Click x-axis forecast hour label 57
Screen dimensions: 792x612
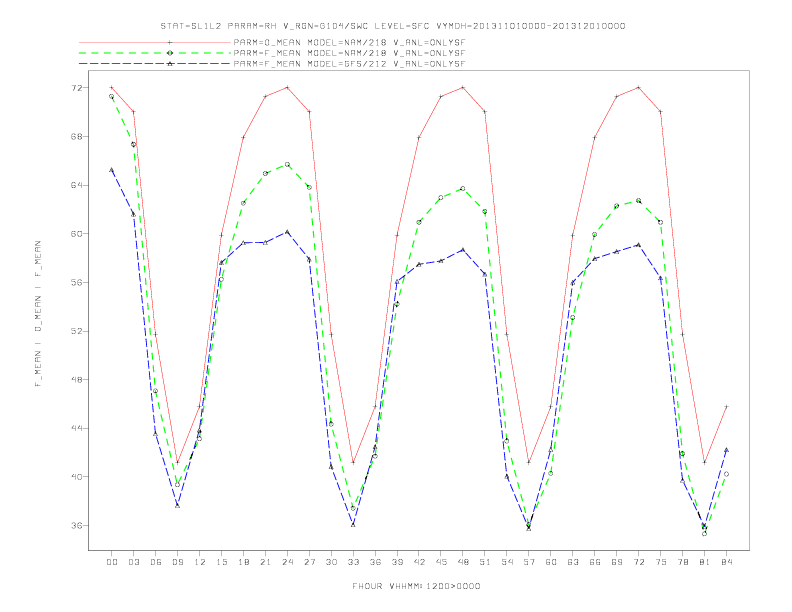pyautogui.click(x=529, y=562)
